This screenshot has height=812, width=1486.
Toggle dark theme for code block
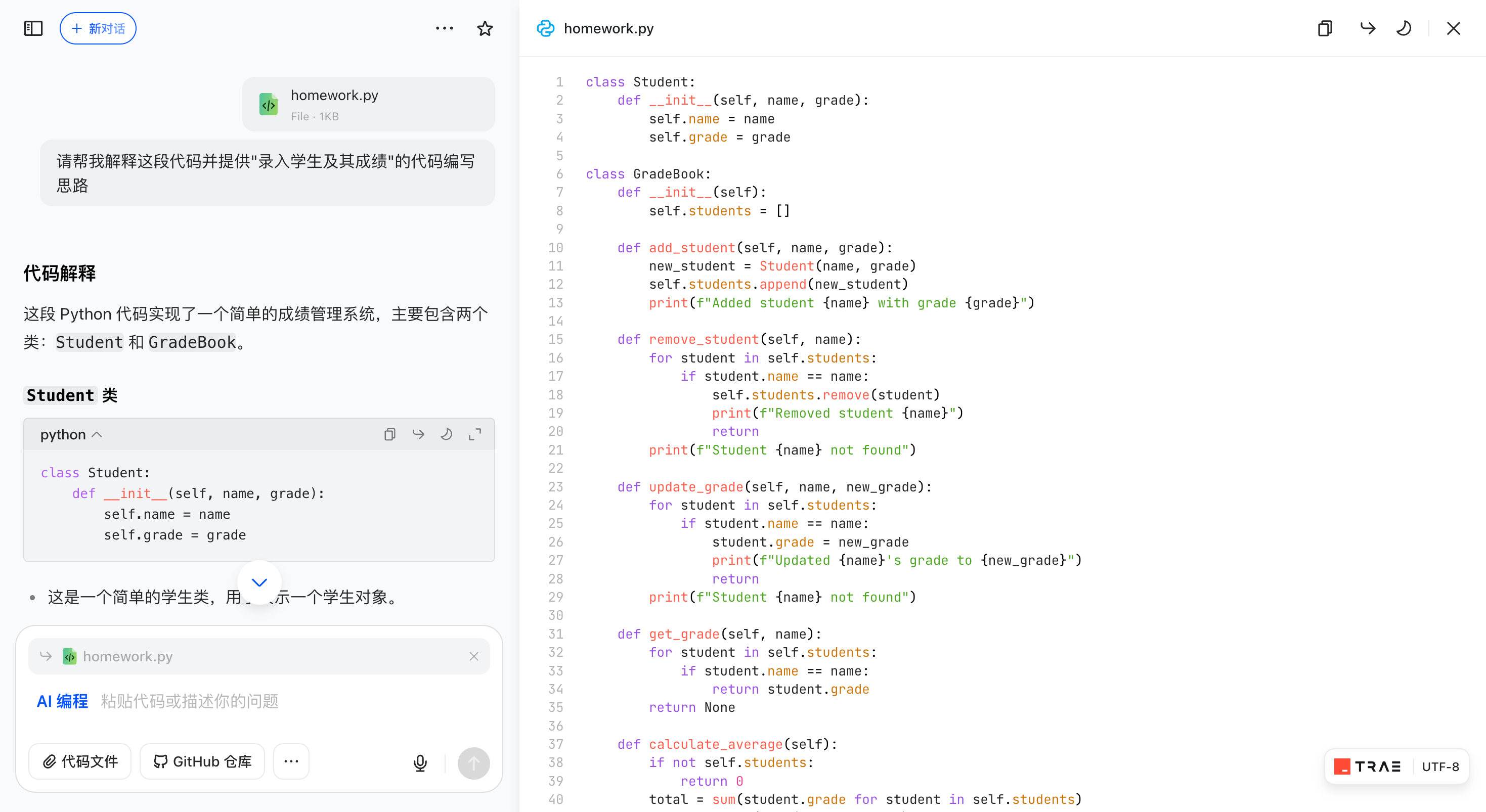pyautogui.click(x=447, y=434)
